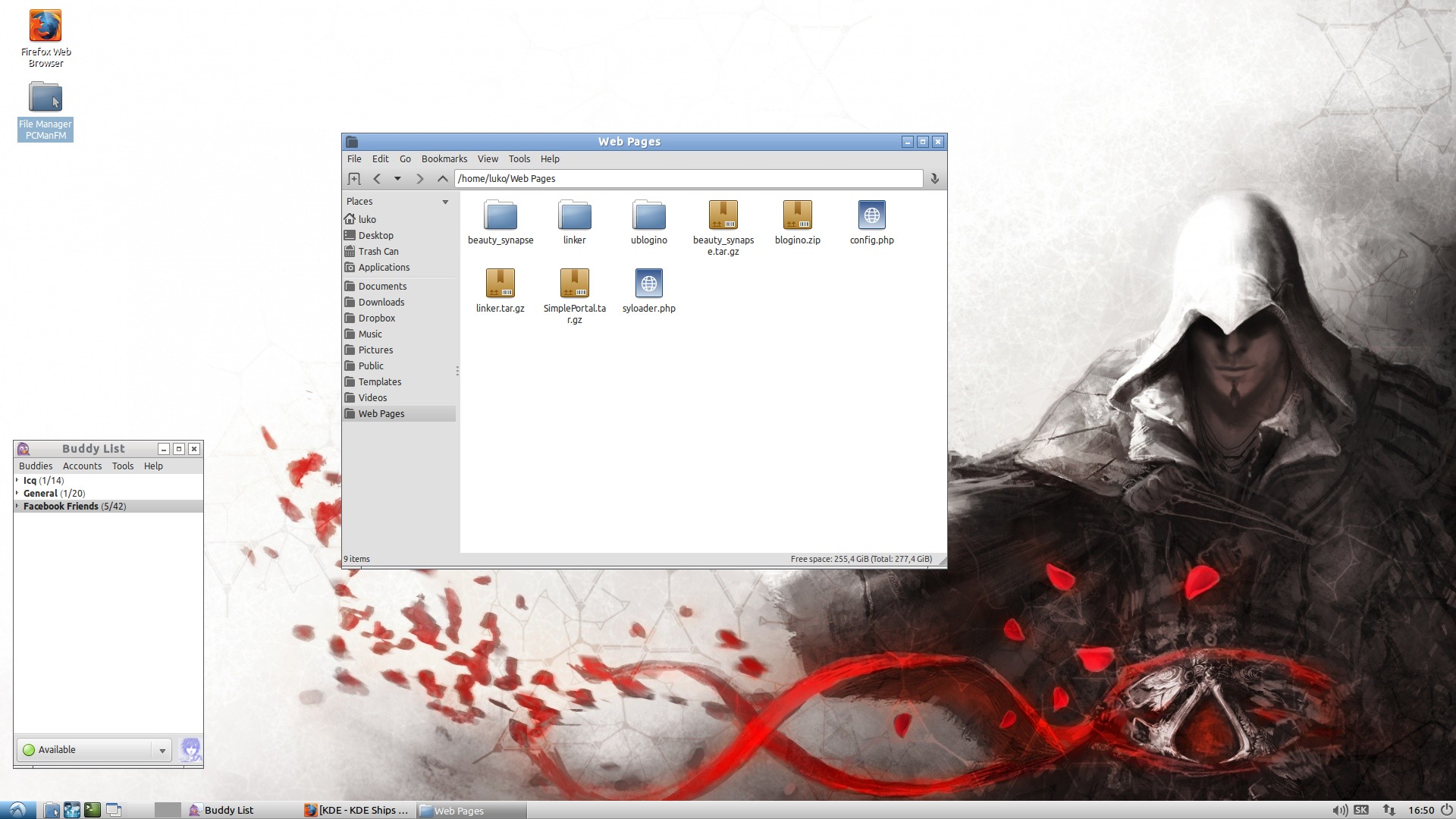The image size is (1456, 819).
Task: Select beauty_synapse.tar.gz archive icon
Action: pos(723,215)
